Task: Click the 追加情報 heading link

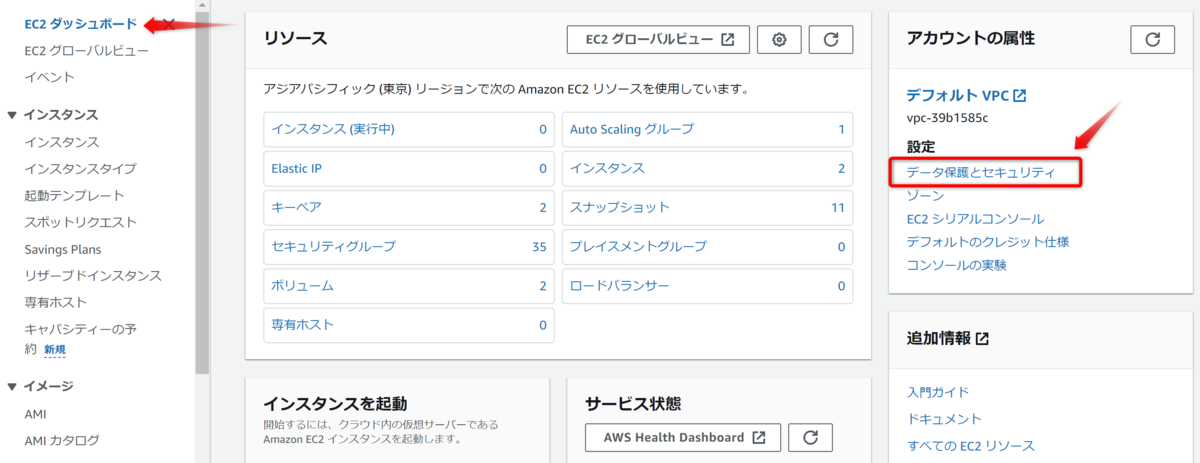Action: pyautogui.click(x=938, y=339)
